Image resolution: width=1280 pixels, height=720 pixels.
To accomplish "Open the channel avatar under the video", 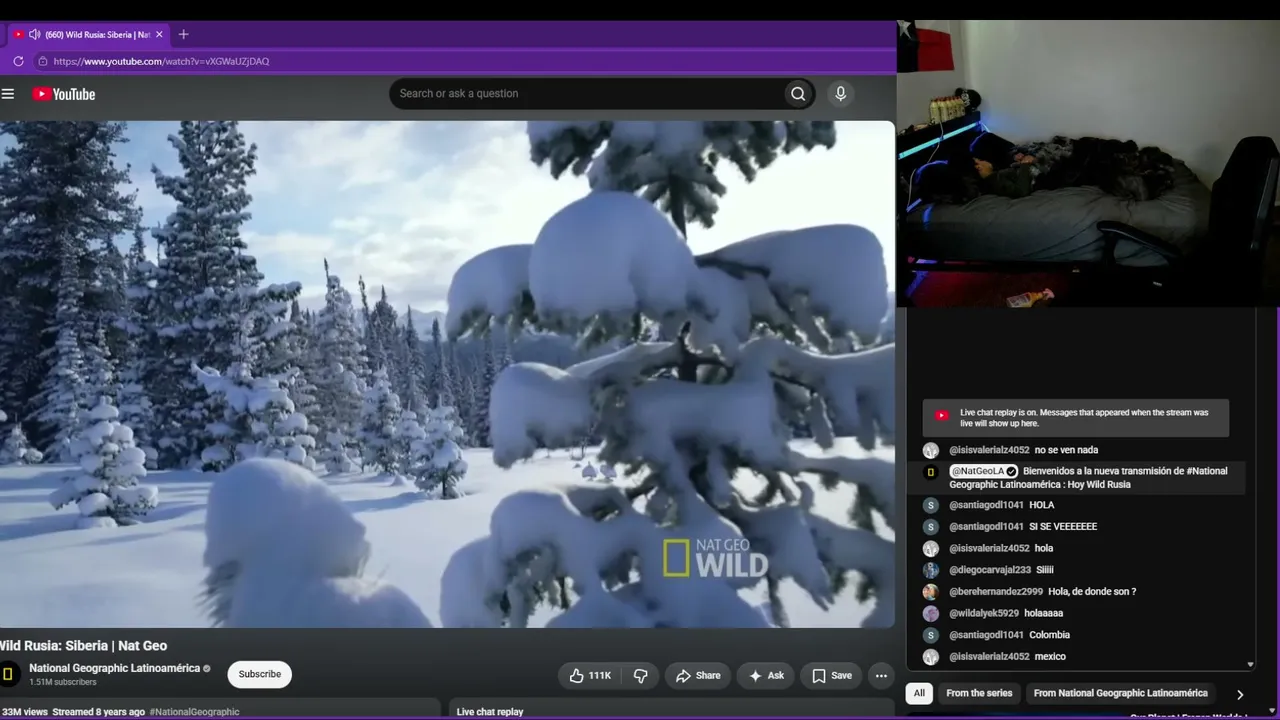I will click(8, 674).
